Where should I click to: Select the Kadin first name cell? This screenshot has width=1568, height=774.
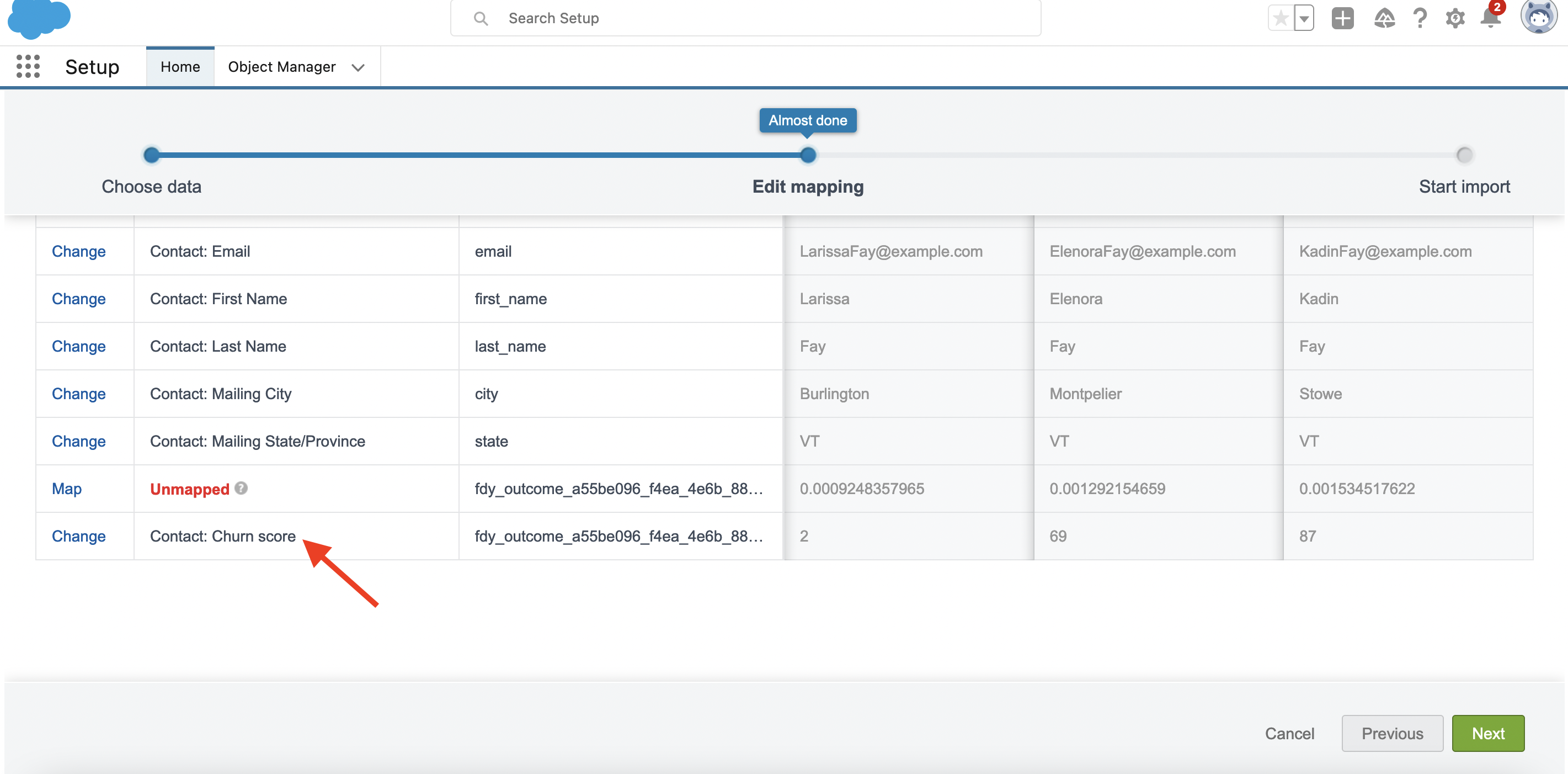coord(1408,299)
